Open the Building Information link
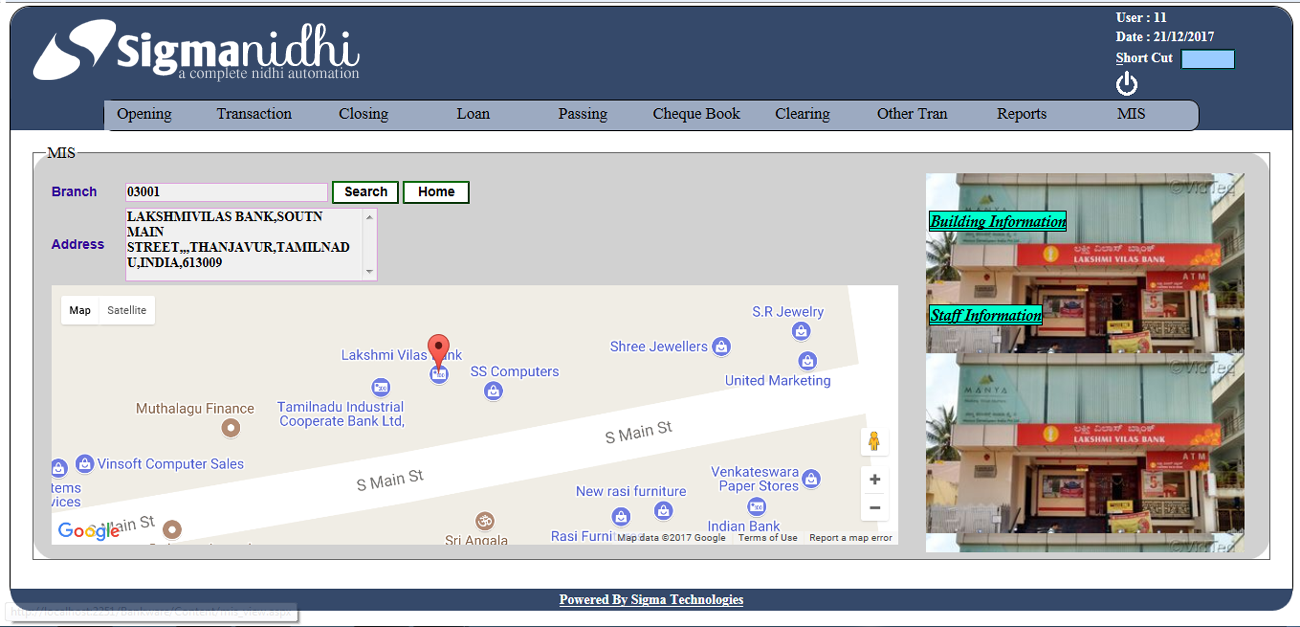Viewport: 1300px width, 627px height. 998,221
